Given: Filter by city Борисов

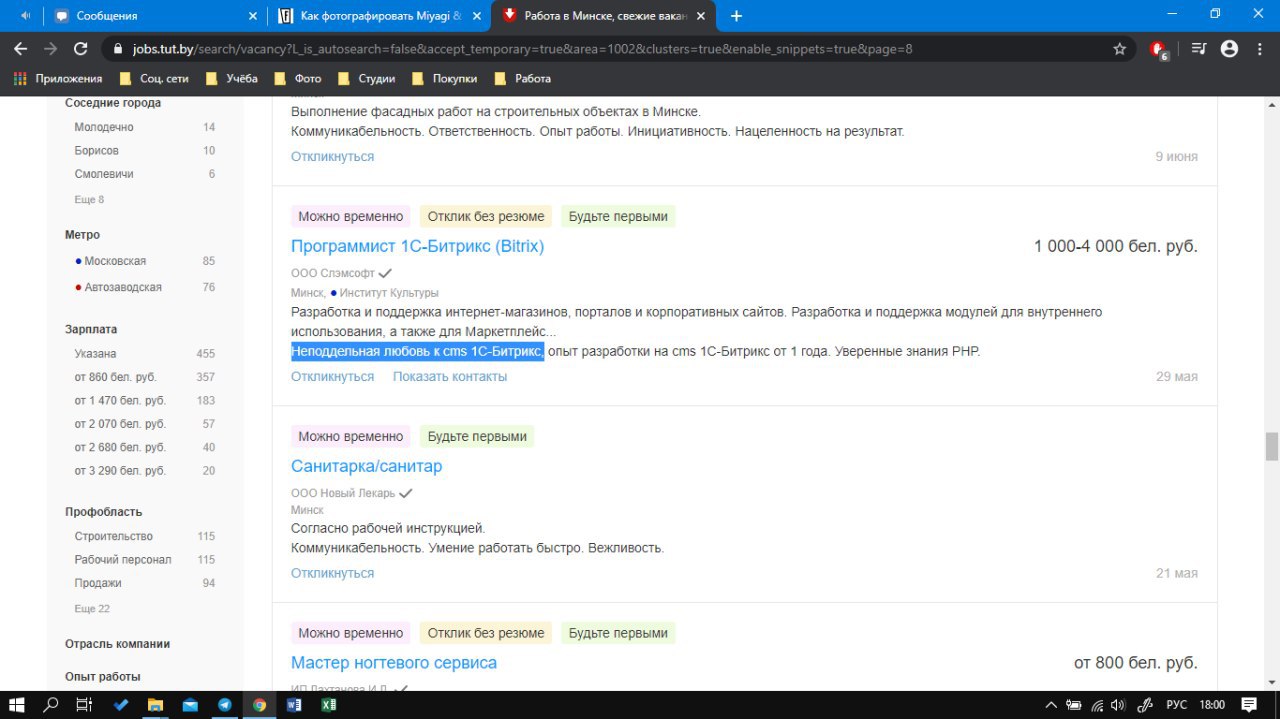Looking at the screenshot, I should click(96, 150).
